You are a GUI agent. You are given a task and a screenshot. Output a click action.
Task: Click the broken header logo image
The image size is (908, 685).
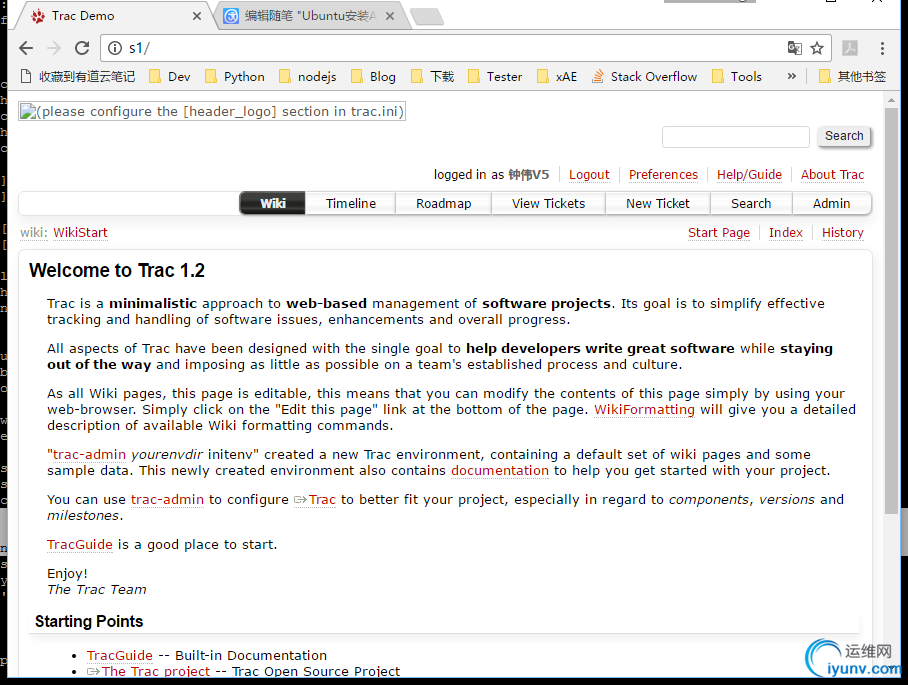[x=212, y=111]
